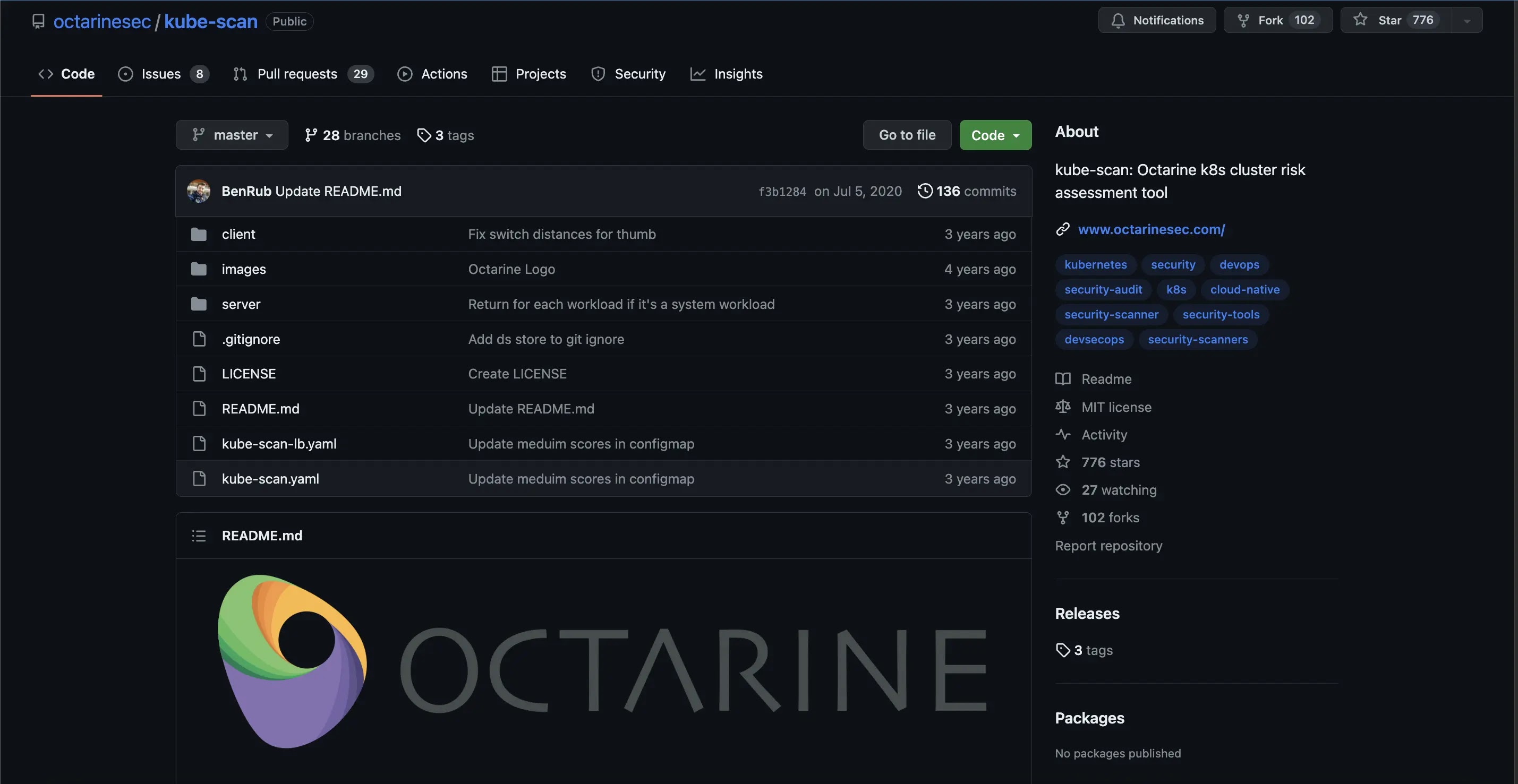Open the octarinesec owner link
The height and width of the screenshot is (784, 1518).
102,21
